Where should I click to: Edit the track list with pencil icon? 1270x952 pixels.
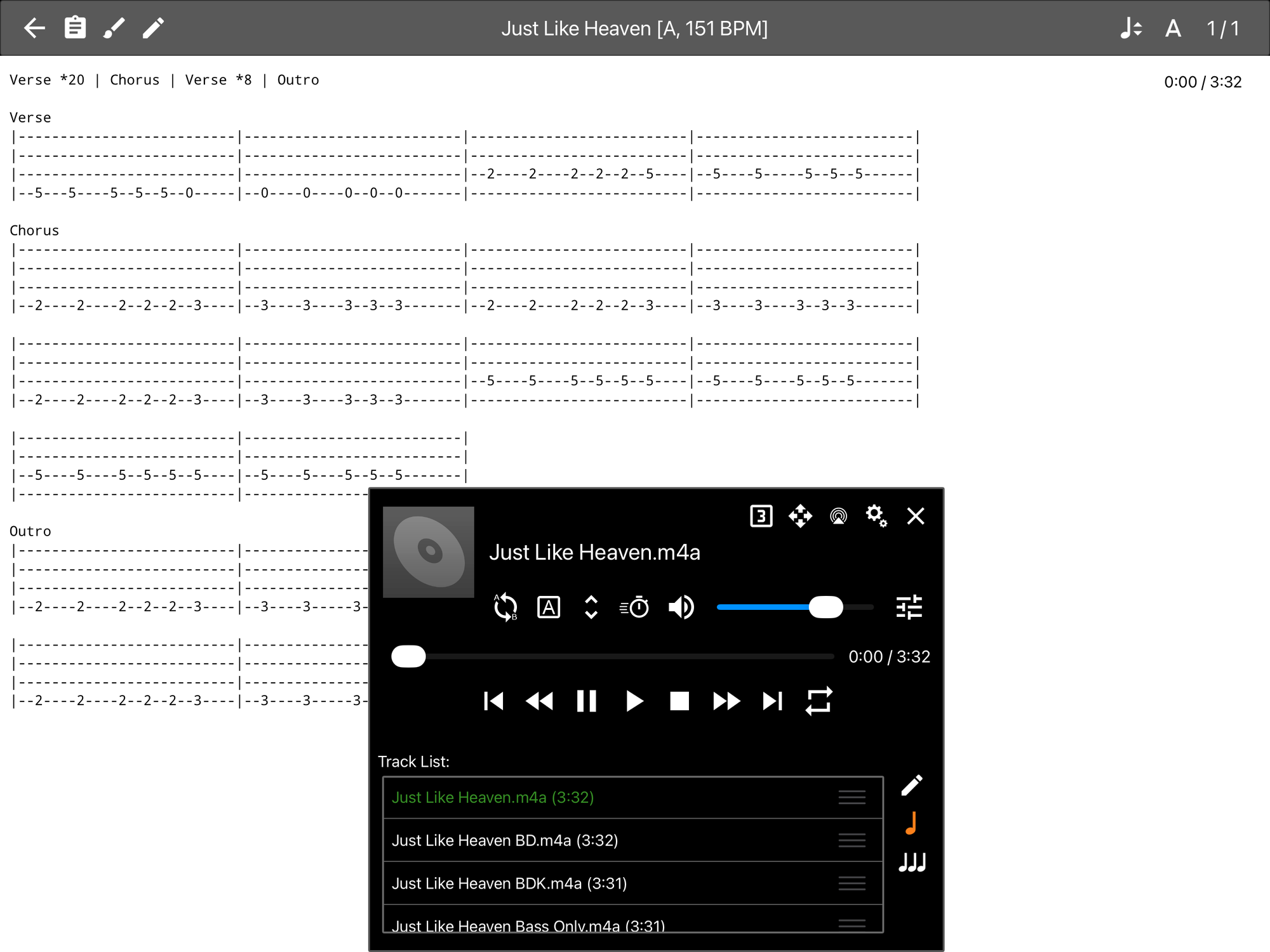click(x=912, y=786)
